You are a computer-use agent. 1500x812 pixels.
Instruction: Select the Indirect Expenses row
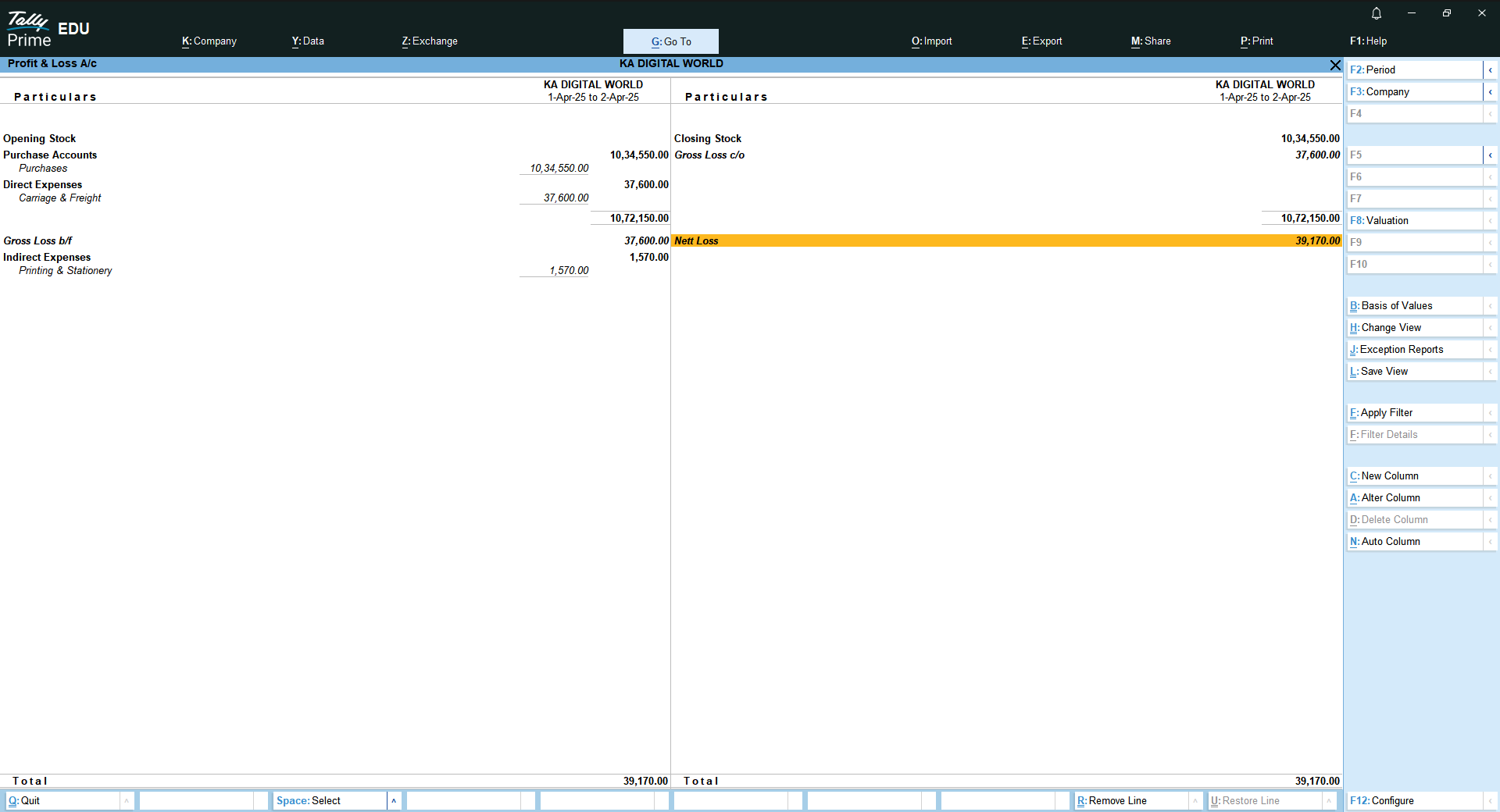point(335,258)
